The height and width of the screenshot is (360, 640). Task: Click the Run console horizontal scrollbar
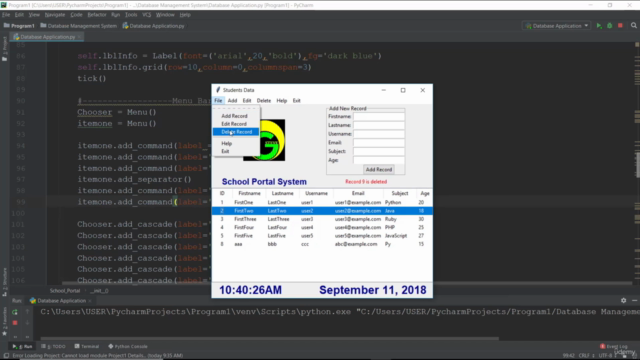(x=269, y=338)
